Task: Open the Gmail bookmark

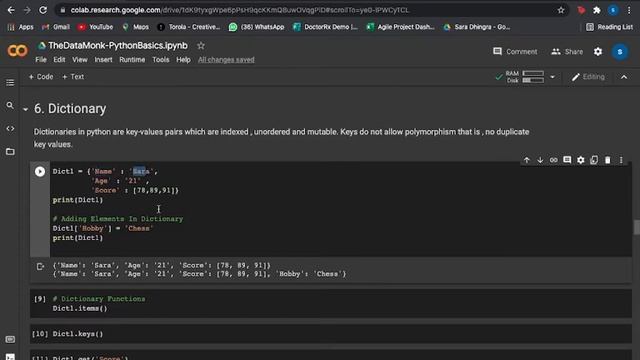Action: pyautogui.click(x=56, y=27)
